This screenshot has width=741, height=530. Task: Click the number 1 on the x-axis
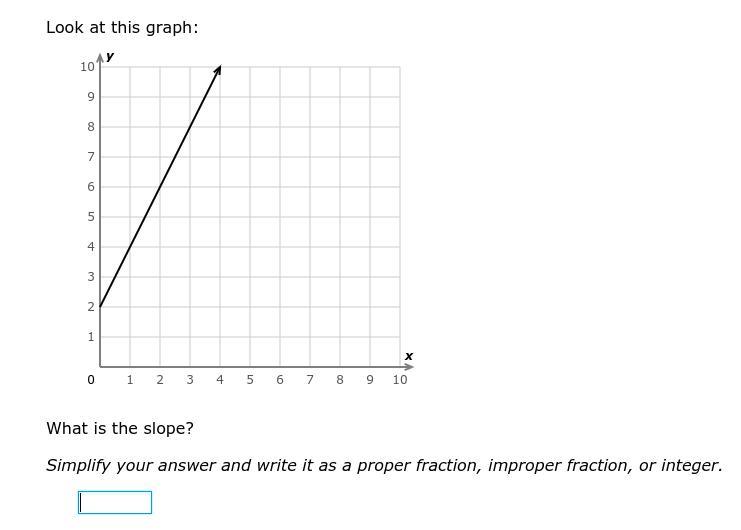130,379
